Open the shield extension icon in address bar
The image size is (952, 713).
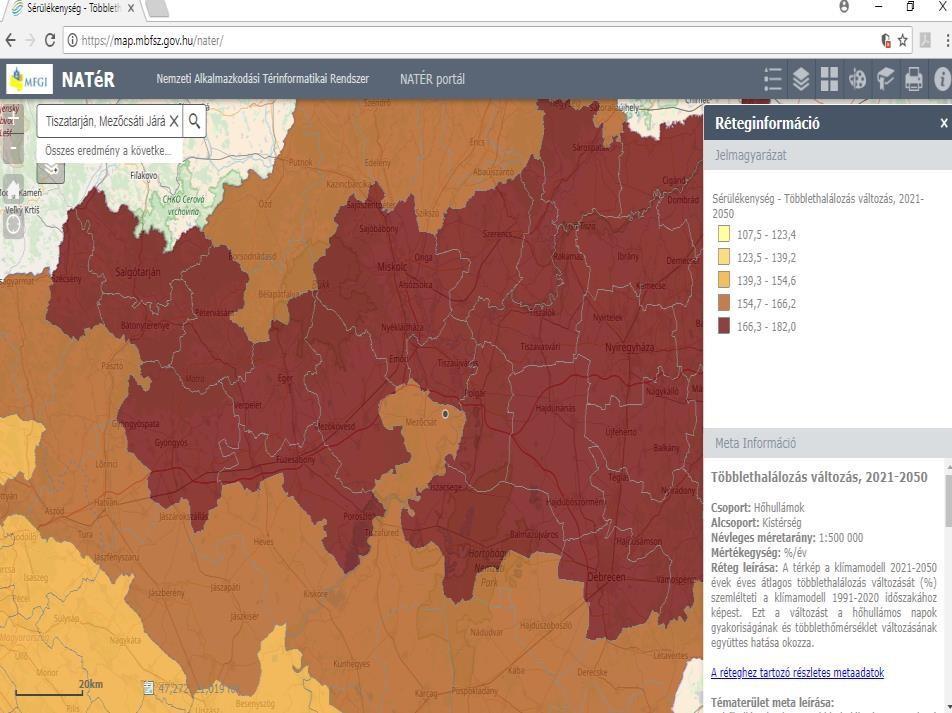click(x=886, y=41)
